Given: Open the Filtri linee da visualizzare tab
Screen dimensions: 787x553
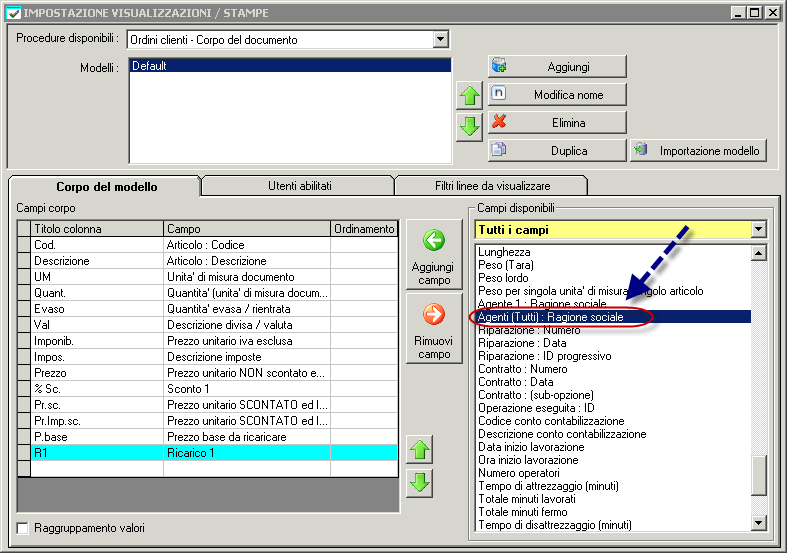Looking at the screenshot, I should 492,186.
